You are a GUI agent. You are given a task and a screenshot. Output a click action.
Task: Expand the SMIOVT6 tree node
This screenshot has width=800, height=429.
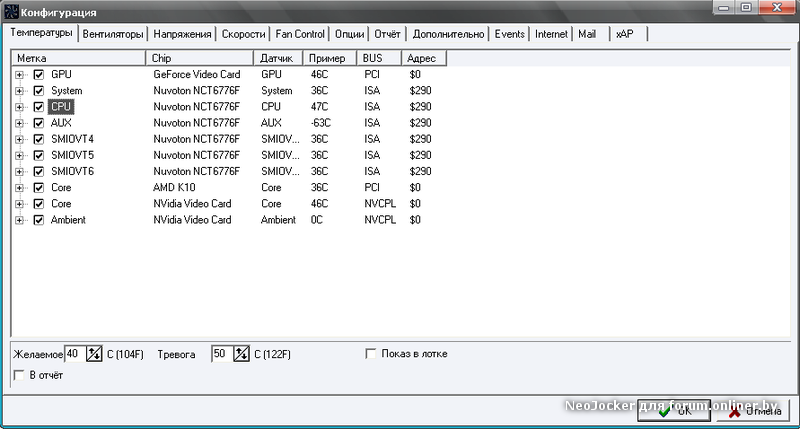point(19,172)
